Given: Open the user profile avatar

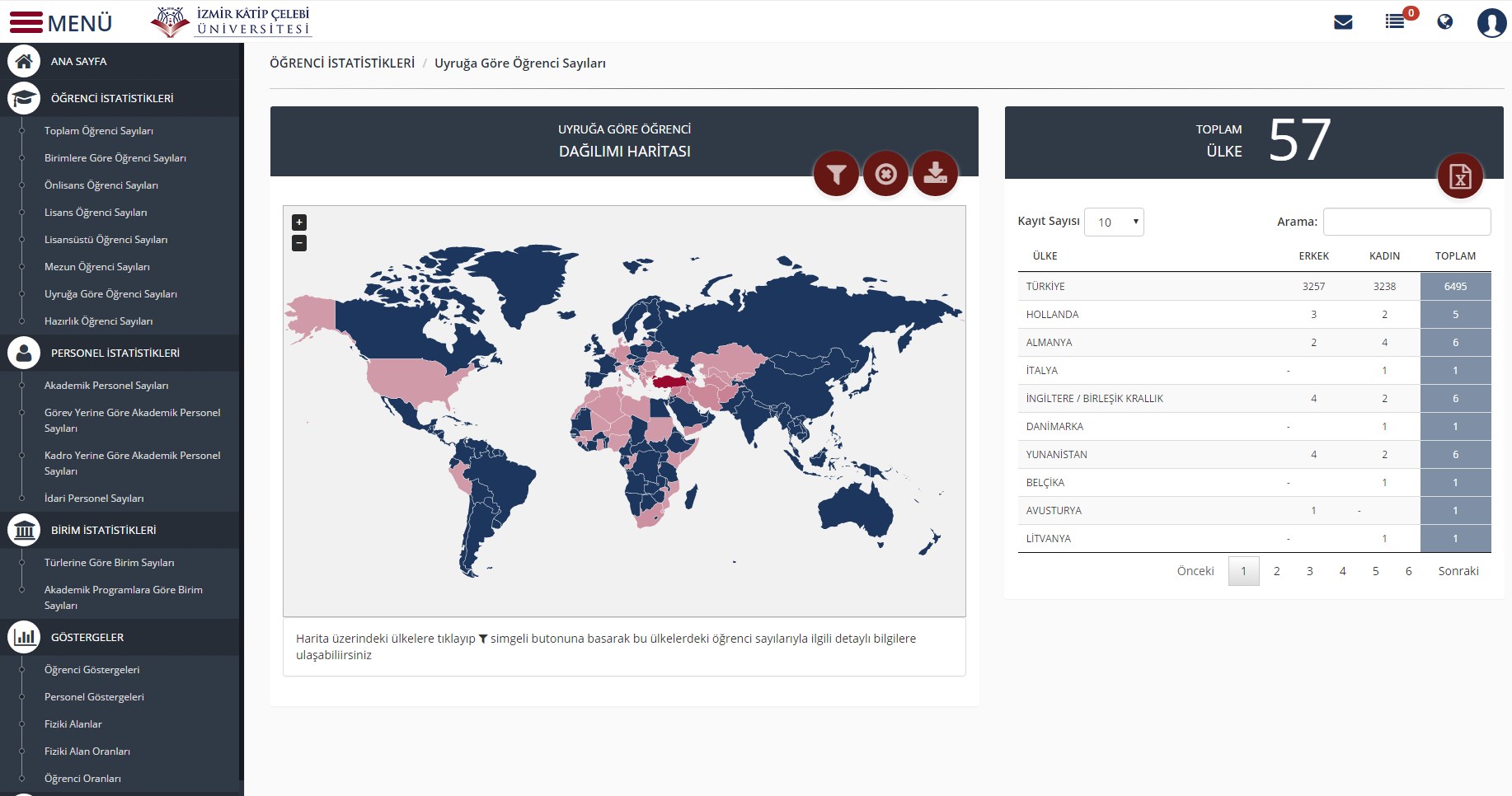Looking at the screenshot, I should tap(1491, 22).
